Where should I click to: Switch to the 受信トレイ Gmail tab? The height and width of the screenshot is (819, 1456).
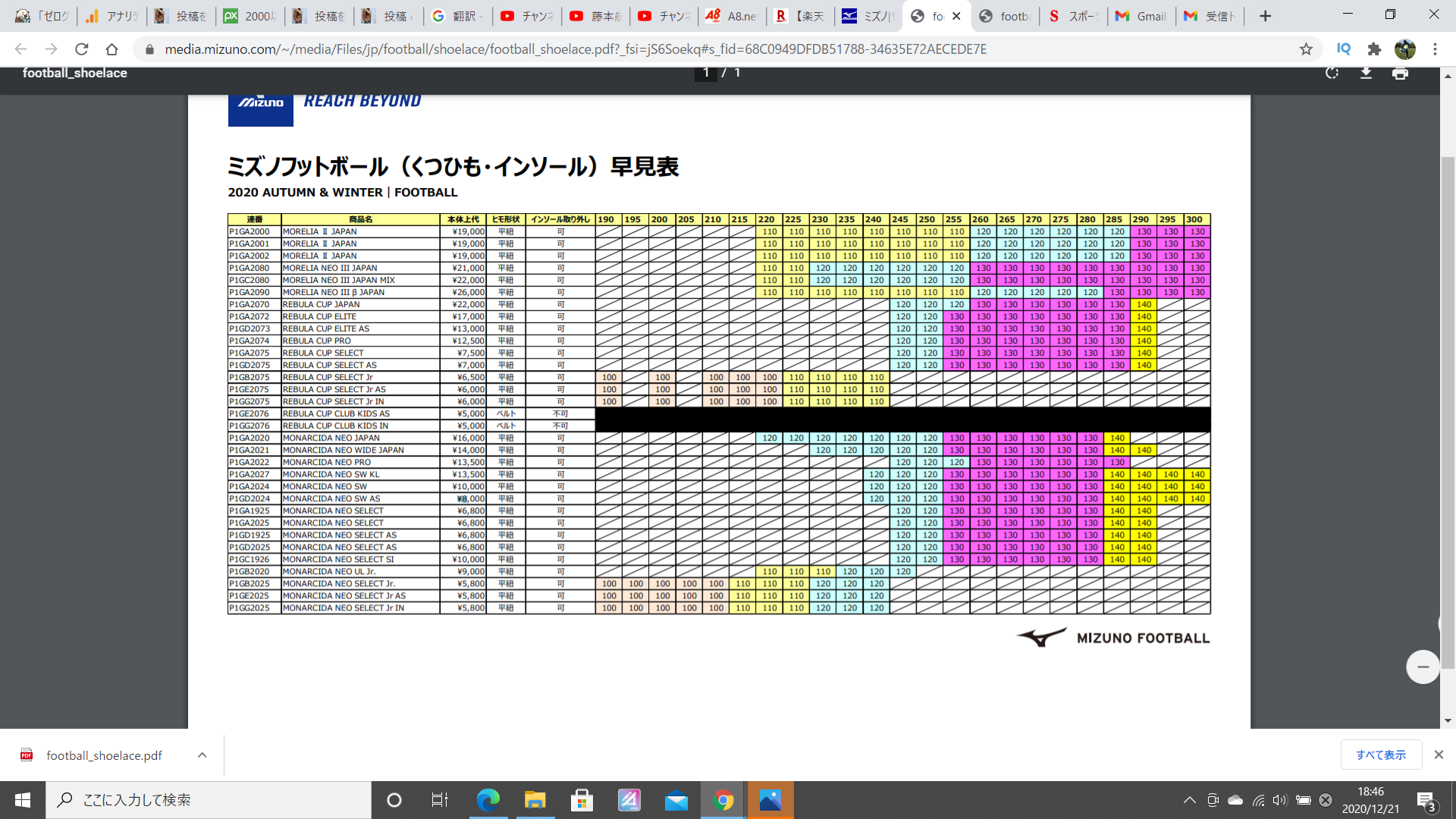[1210, 16]
